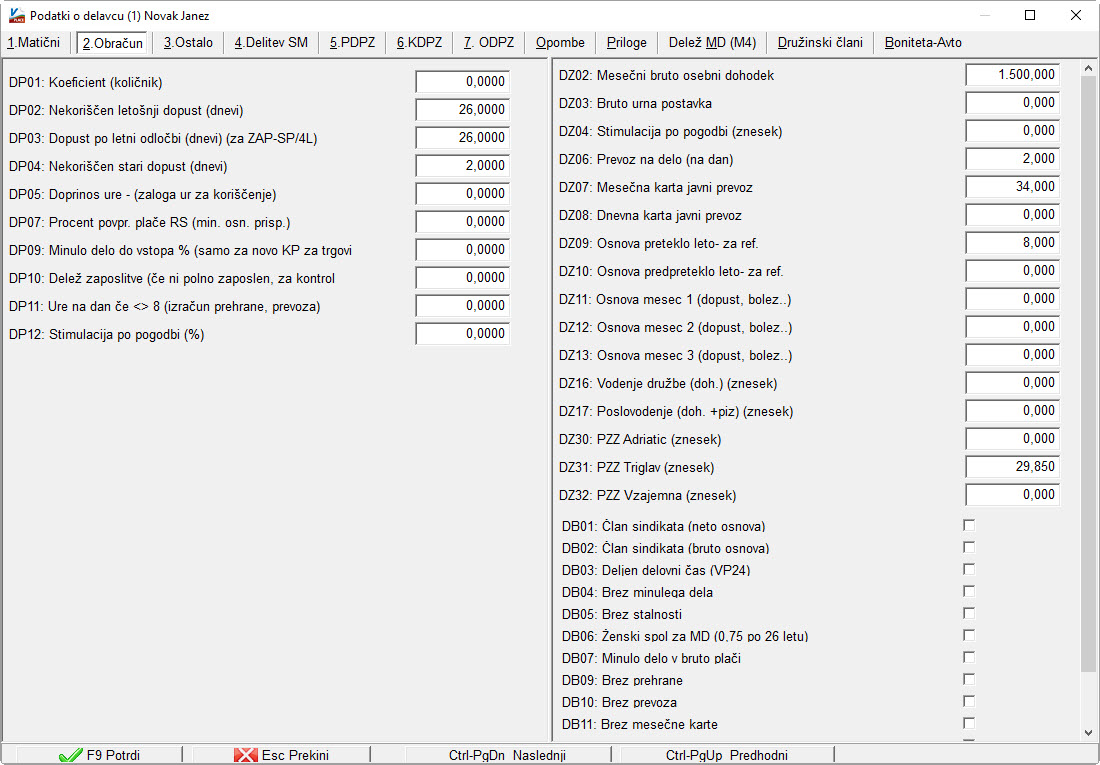Click DZ16 Vodenje družbe field
This screenshot has height=765, width=1100.
tap(1012, 383)
